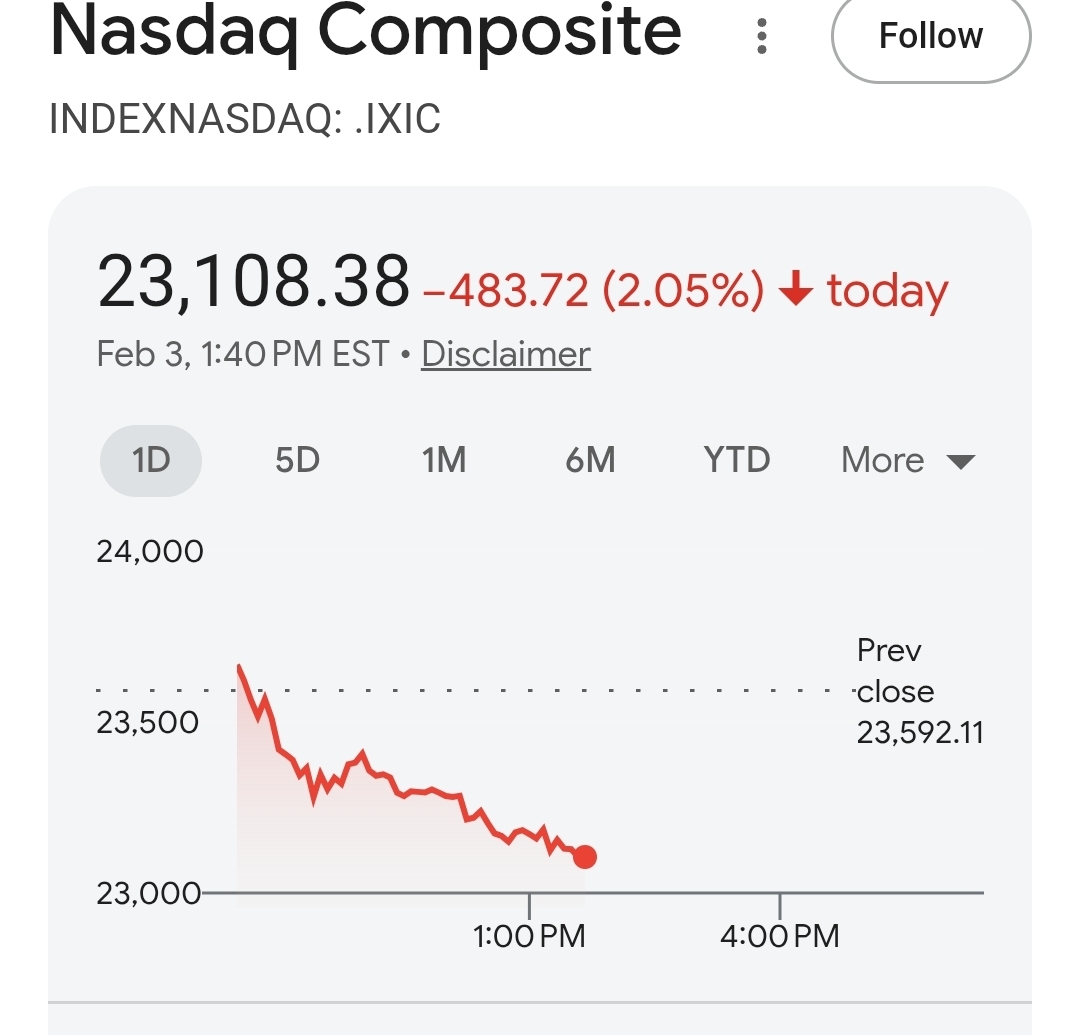Click the Nasdaq Composite title
This screenshot has height=1035, width=1080.
[366, 32]
